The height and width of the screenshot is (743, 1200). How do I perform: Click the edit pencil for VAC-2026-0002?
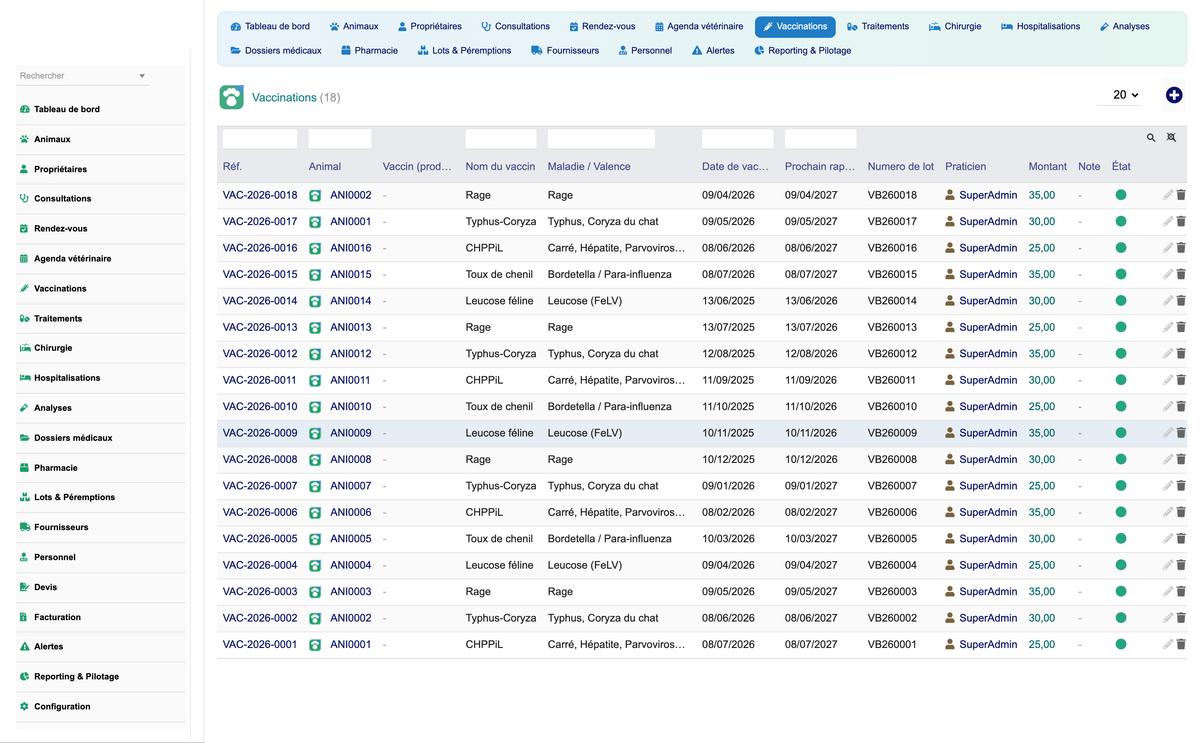click(x=1168, y=618)
